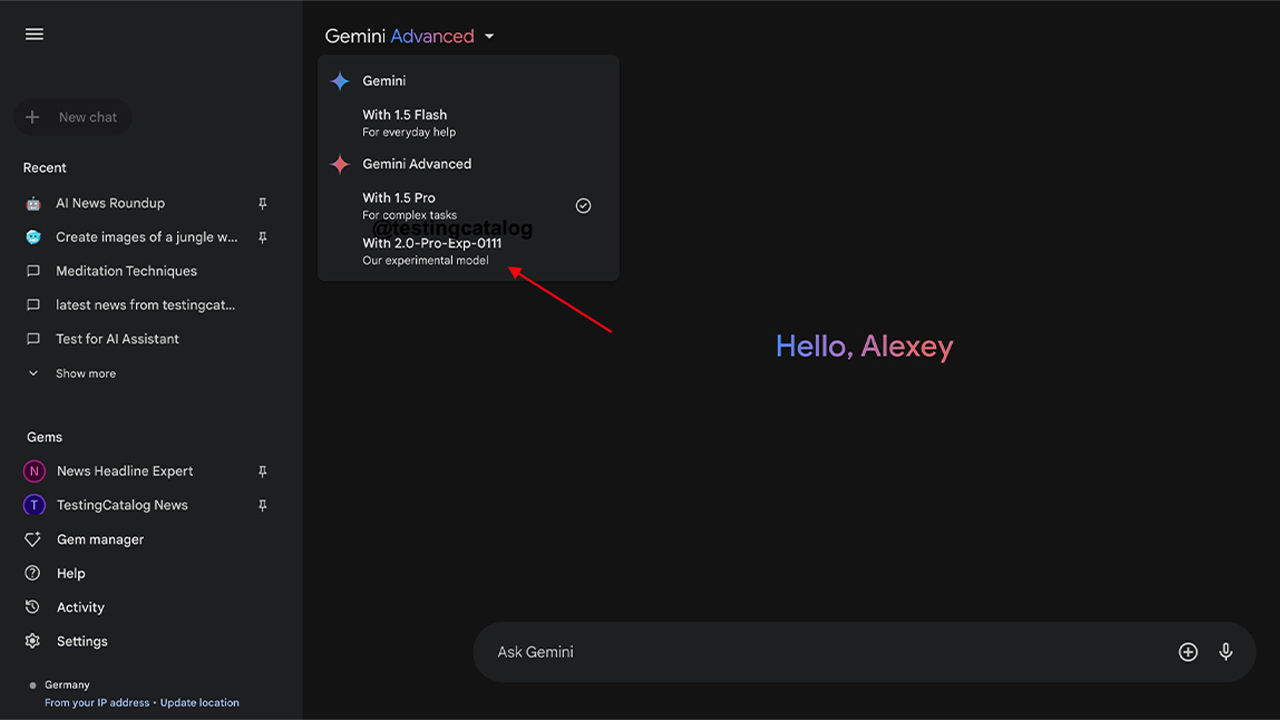Image resolution: width=1280 pixels, height=720 pixels.
Task: Unpin the Create images of a jungle chat
Action: pyautogui.click(x=263, y=237)
